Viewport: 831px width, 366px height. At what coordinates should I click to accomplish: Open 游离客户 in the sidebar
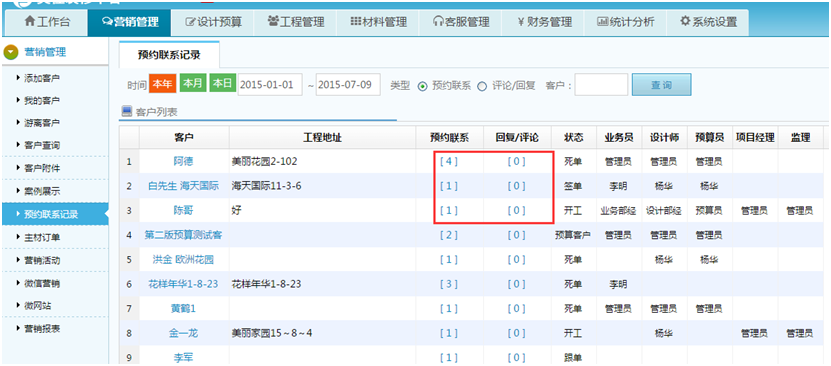pos(41,122)
